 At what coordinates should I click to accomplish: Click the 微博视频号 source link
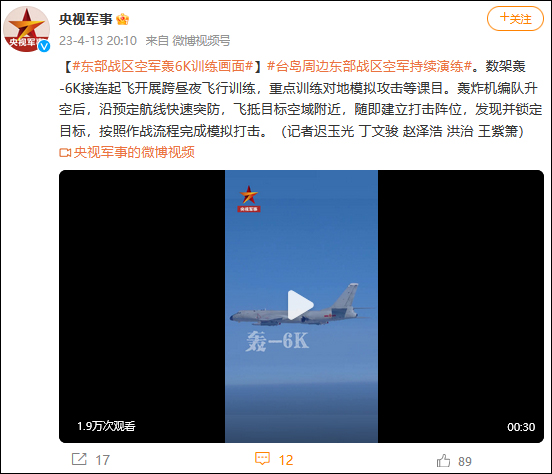201,41
